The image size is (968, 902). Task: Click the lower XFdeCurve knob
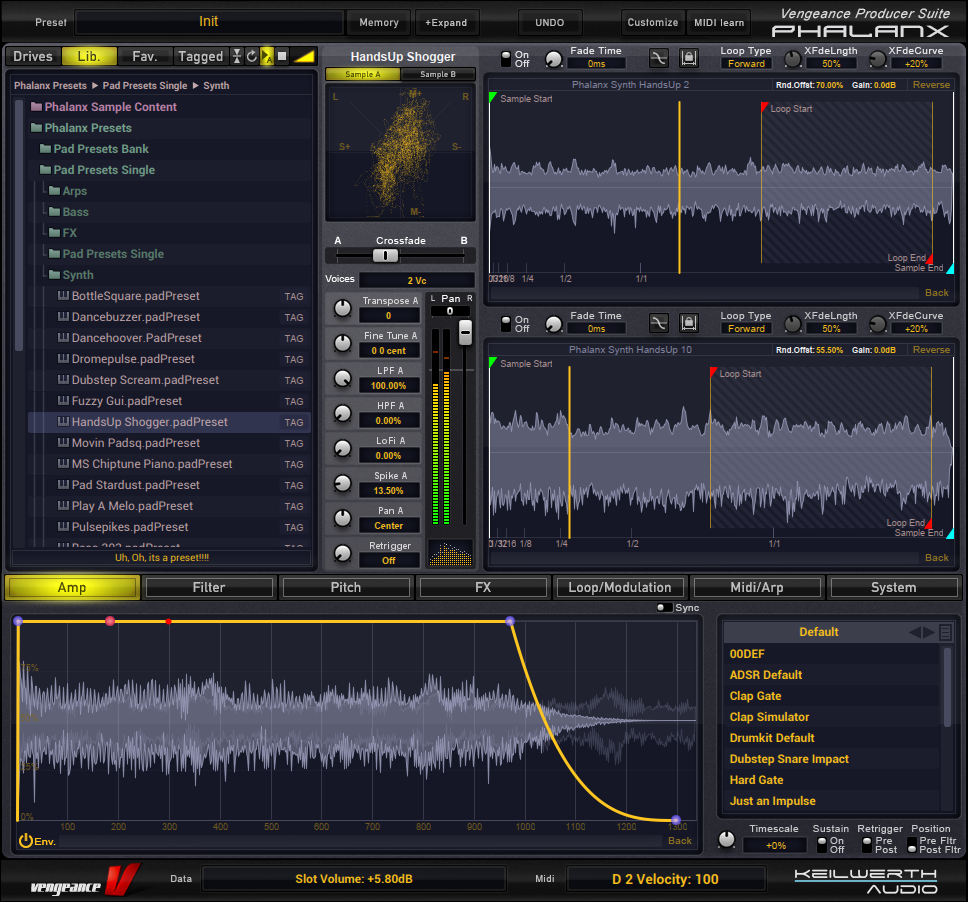877,324
